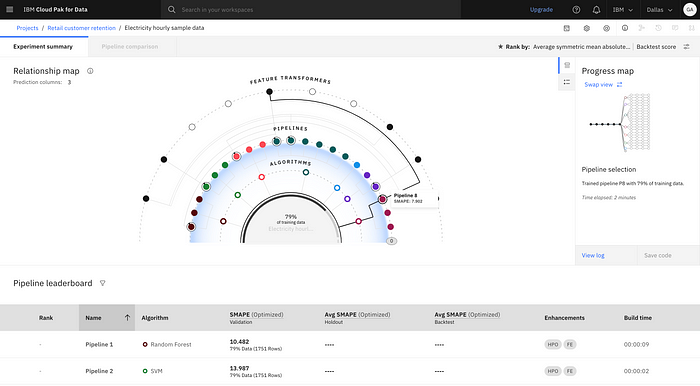Switch to list view toggle
700x386 pixels.
click(567, 82)
